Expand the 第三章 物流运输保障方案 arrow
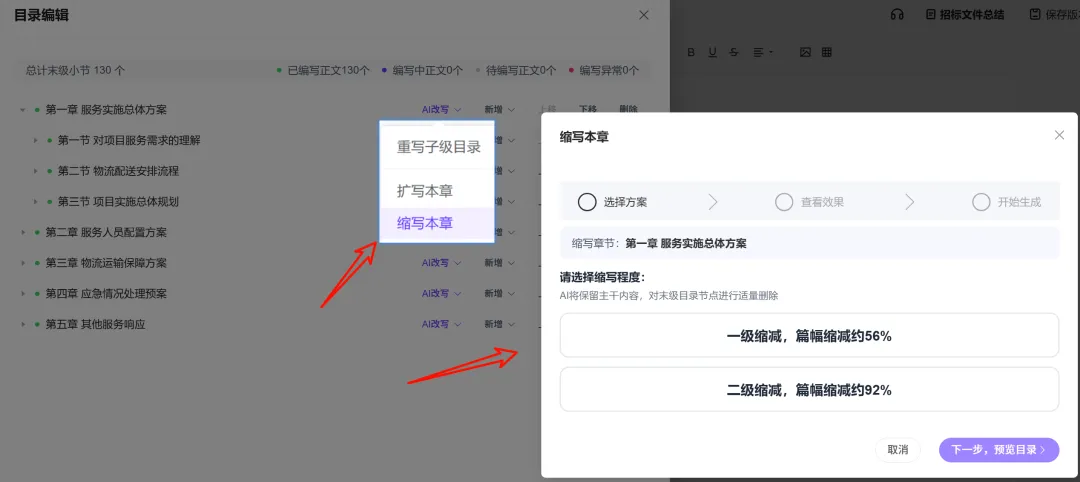The image size is (1080, 482). tap(23, 263)
